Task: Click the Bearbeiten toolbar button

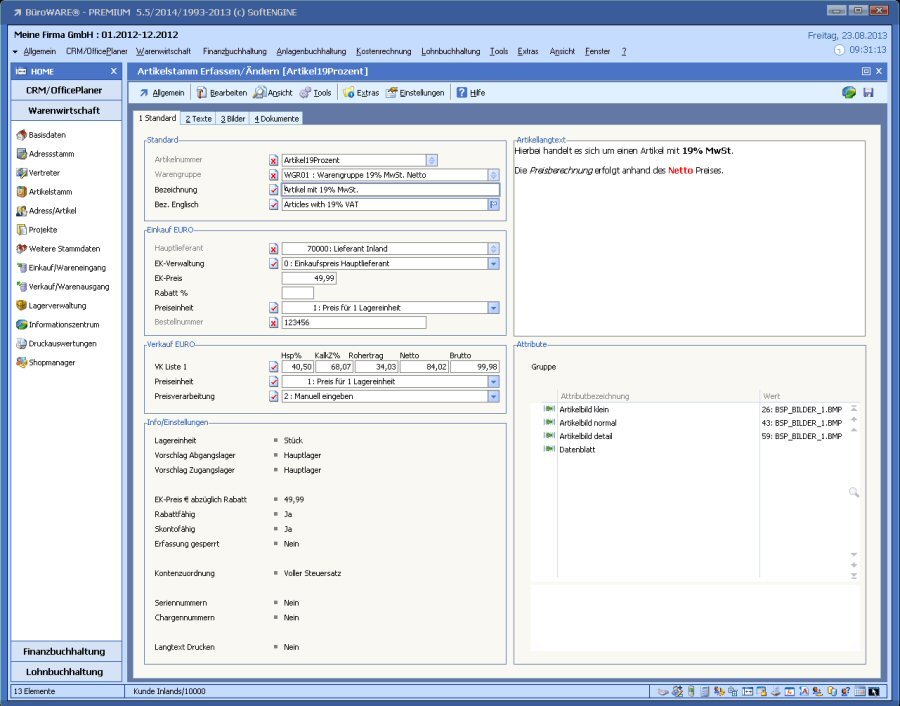Action: 222,92
